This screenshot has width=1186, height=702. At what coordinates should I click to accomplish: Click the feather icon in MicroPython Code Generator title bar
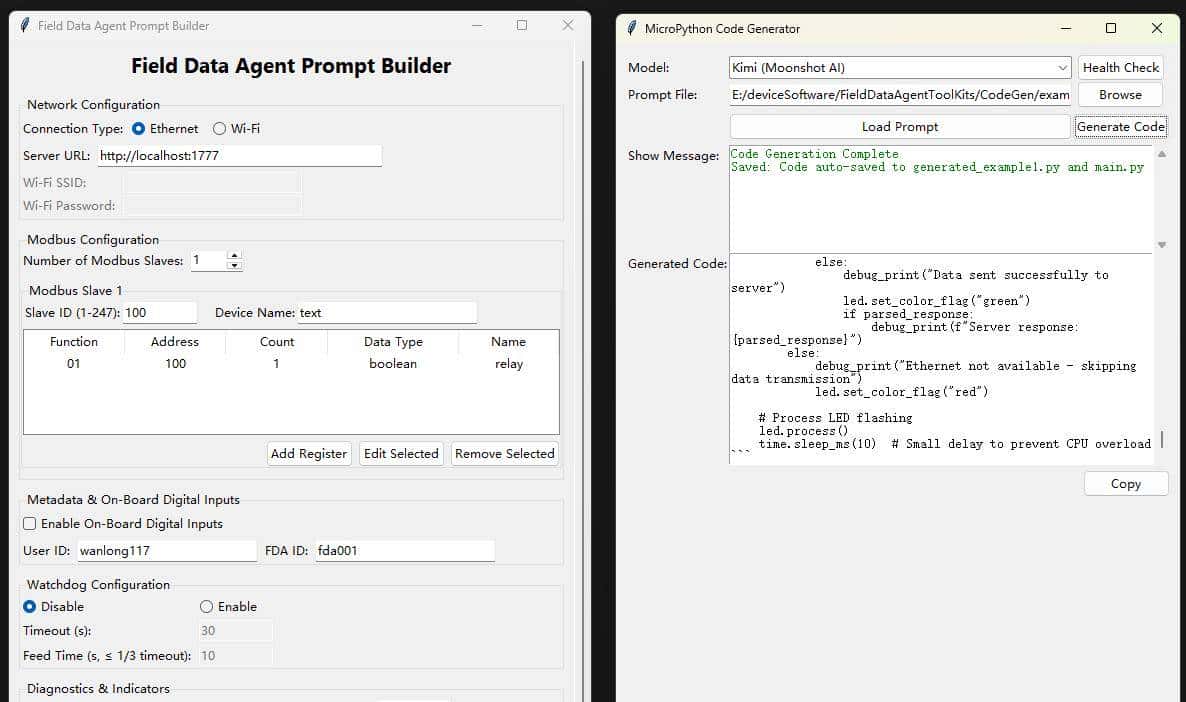pos(631,29)
